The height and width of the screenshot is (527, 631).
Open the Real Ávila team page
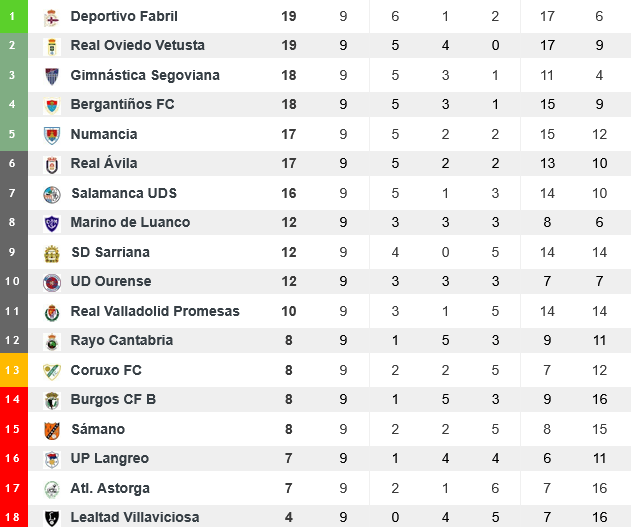click(104, 164)
